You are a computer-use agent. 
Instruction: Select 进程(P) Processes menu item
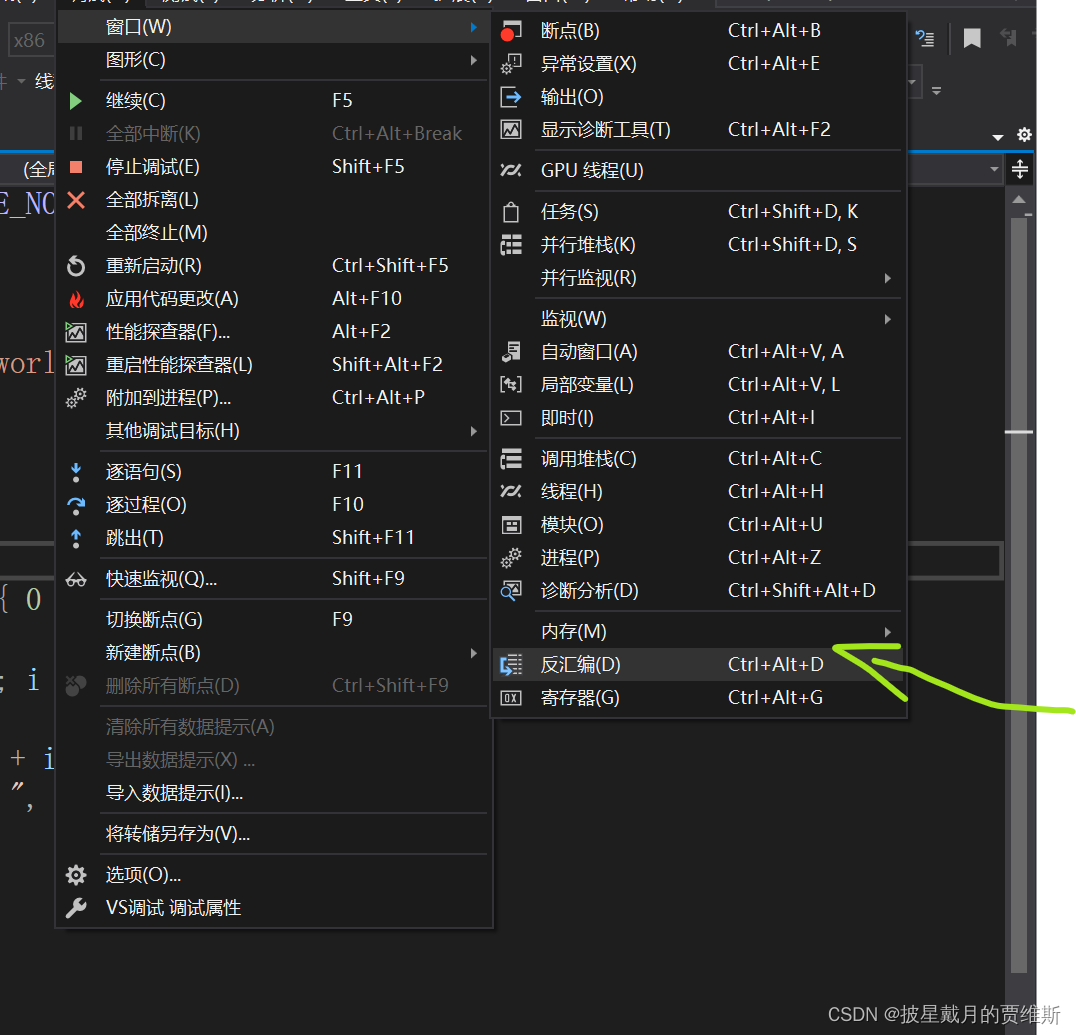tap(699, 558)
